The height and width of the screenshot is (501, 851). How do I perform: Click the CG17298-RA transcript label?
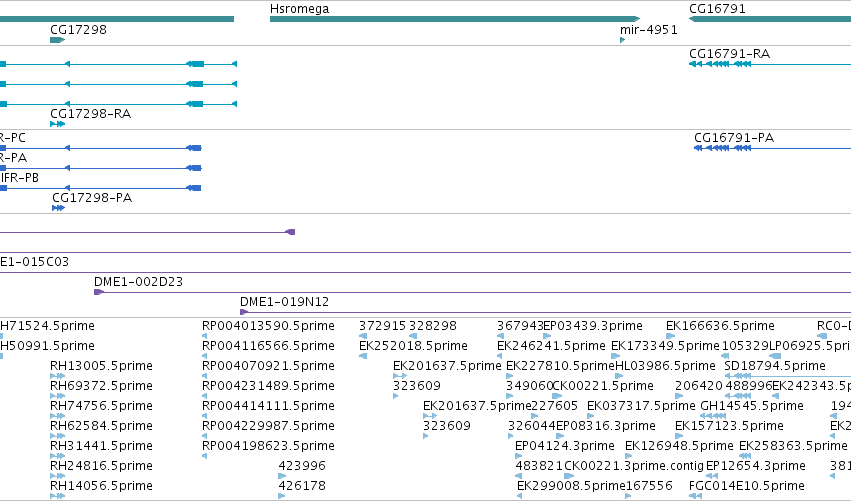90,114
